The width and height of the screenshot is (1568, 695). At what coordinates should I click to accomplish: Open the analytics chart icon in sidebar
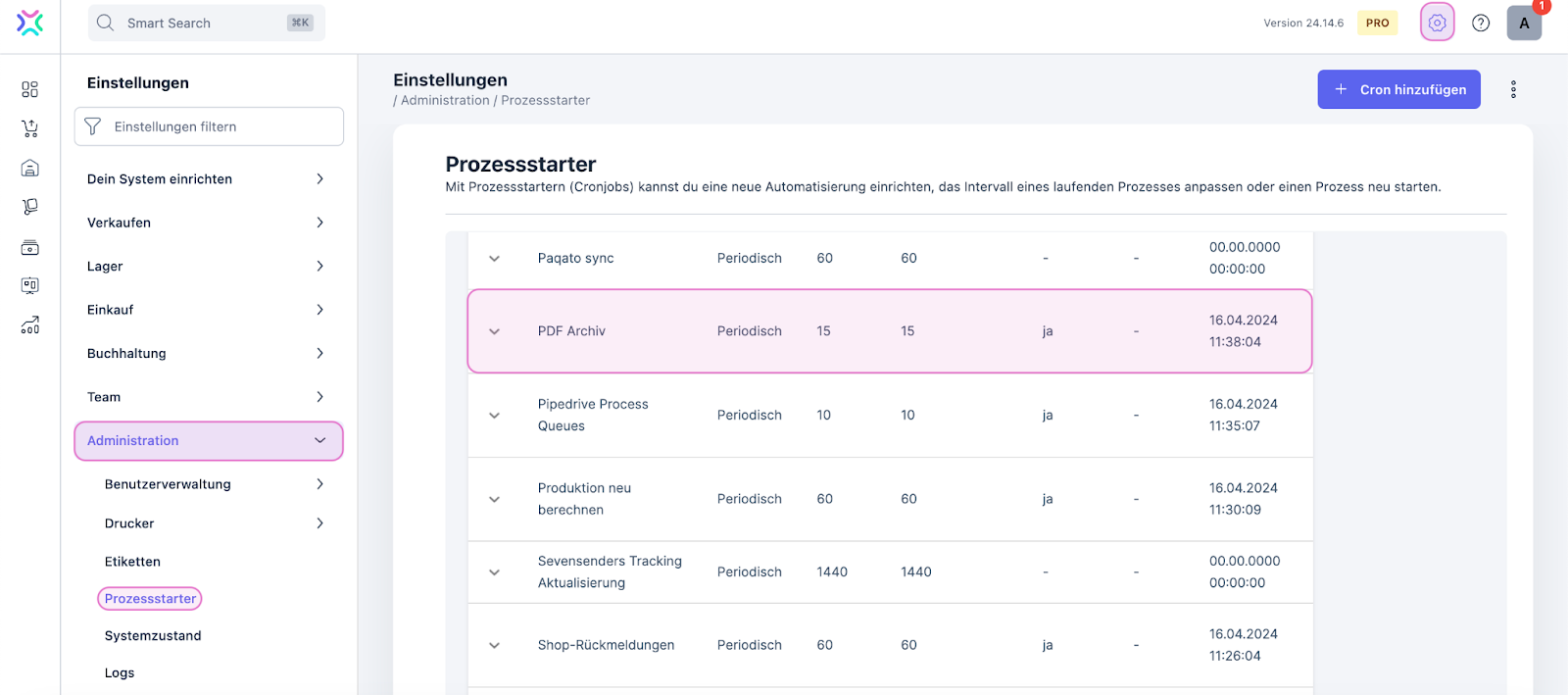point(29,325)
